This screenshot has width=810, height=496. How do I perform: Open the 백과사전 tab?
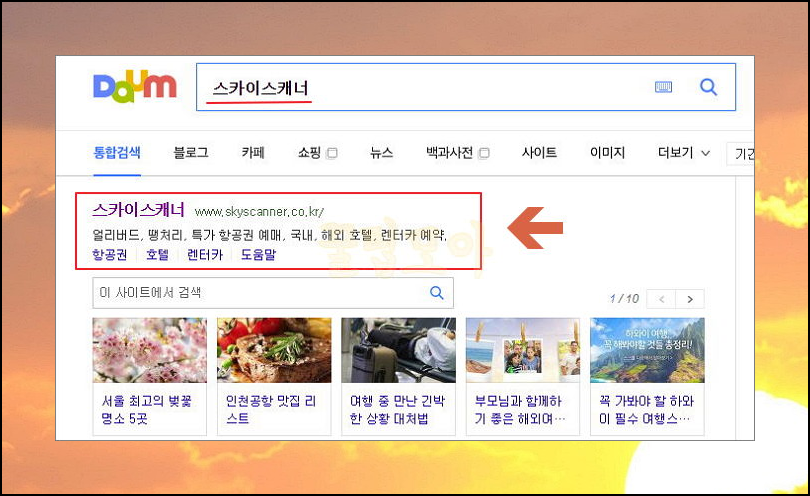coord(449,152)
